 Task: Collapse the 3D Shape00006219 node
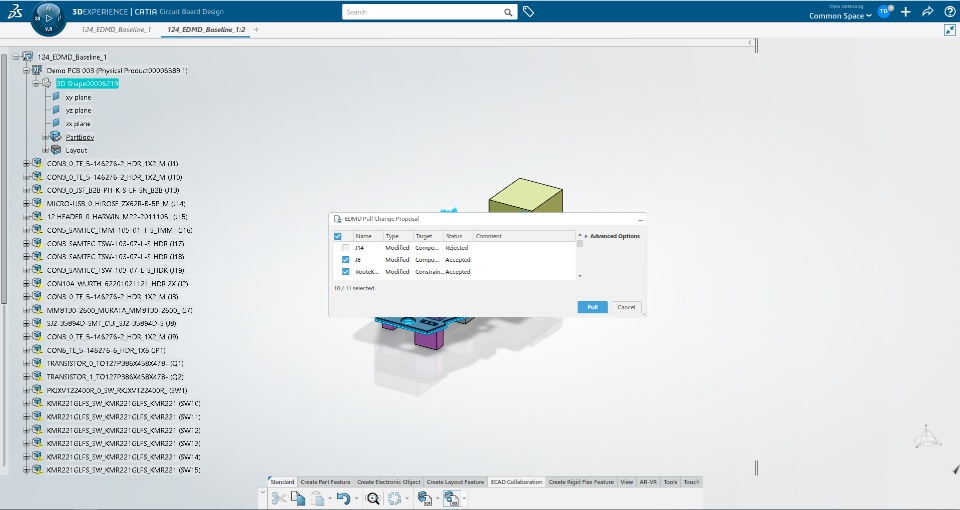[36, 83]
